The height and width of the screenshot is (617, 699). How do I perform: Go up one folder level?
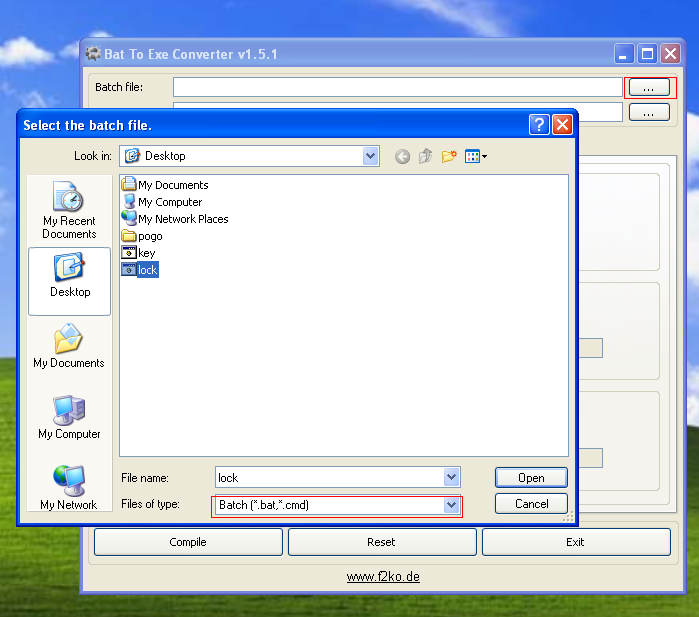[x=425, y=156]
